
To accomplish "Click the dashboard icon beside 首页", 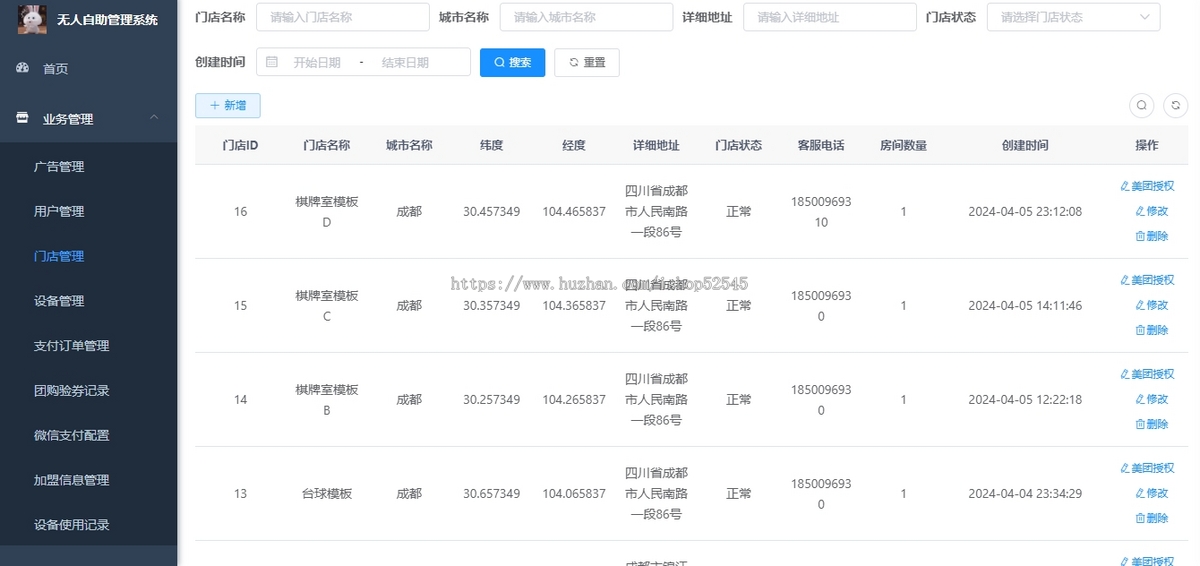I will (x=22, y=68).
